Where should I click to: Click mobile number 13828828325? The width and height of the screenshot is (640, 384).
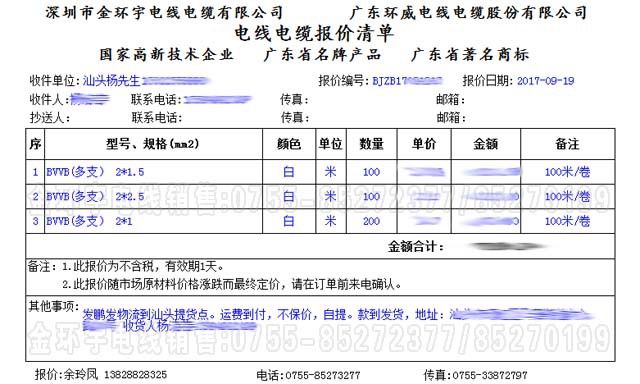[136, 375]
